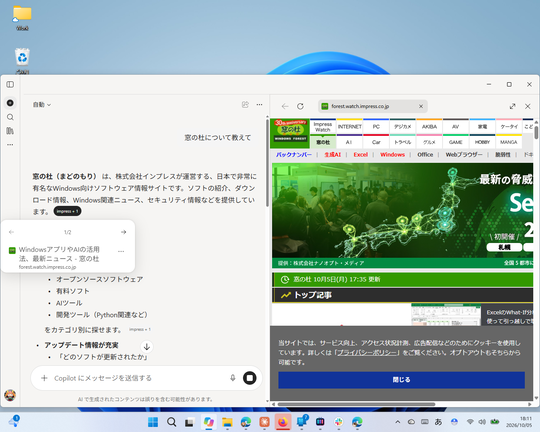This screenshot has height=432, width=540.
Task: Select the INTERNET site tab
Action: click(350, 127)
